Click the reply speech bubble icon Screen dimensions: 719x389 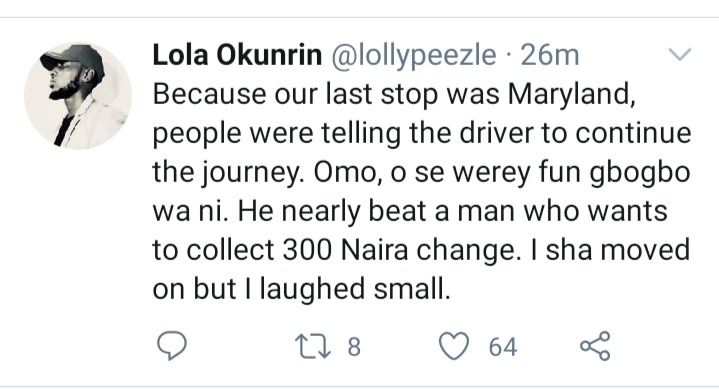(x=172, y=346)
